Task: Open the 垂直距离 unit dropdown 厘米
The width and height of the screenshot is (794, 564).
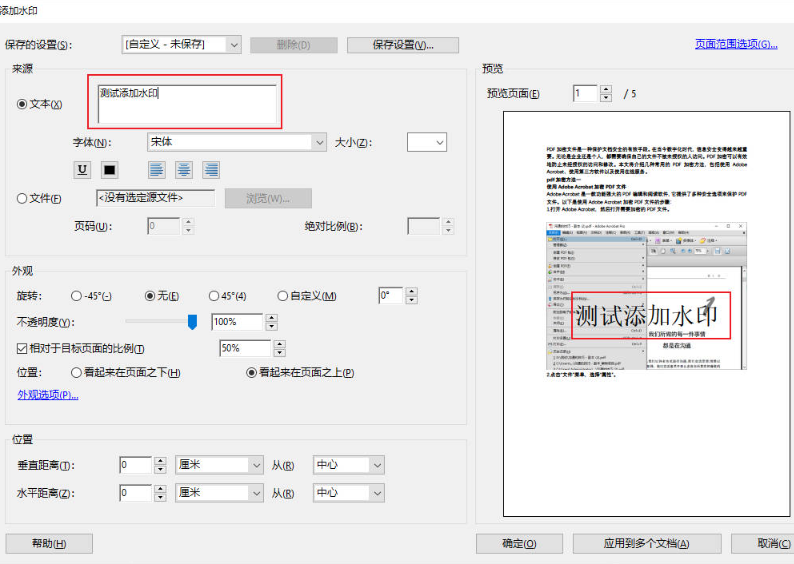Action: click(219, 465)
